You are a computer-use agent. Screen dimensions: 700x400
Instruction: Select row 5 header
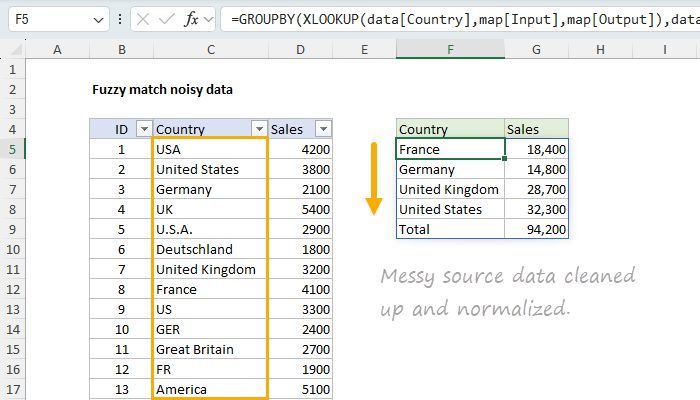(12, 149)
